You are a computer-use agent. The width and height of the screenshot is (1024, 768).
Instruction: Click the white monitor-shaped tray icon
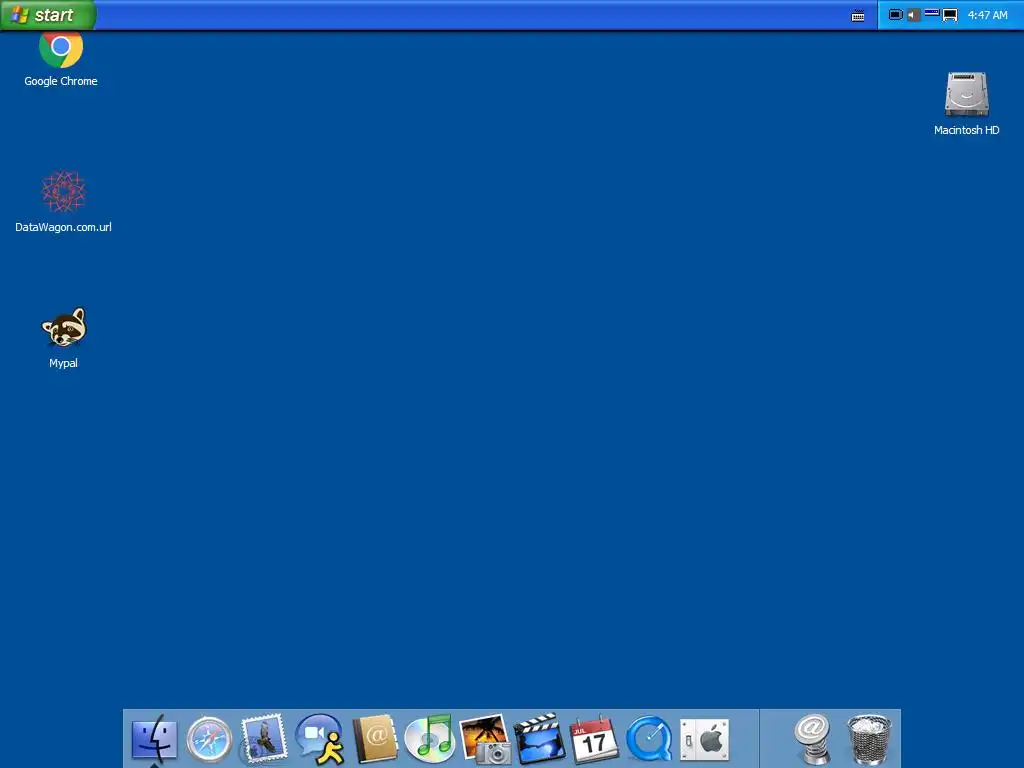pos(950,15)
